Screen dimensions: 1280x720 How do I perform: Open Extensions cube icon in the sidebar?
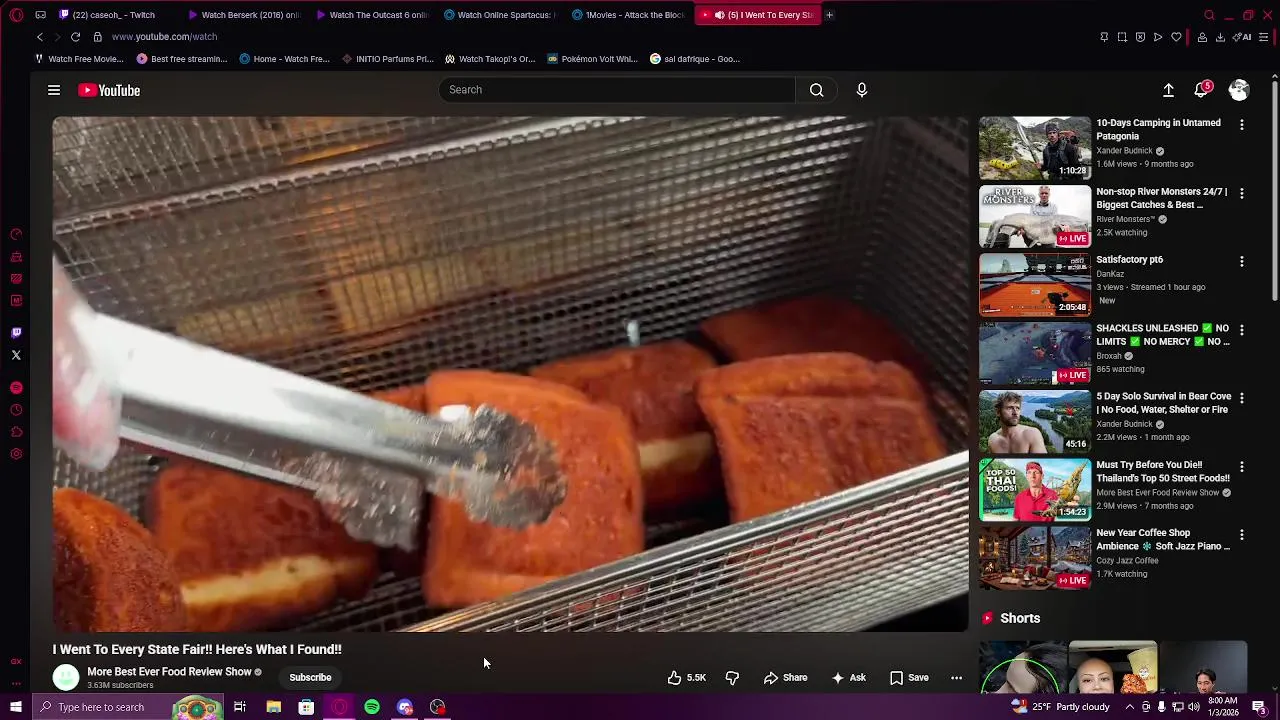(16, 432)
